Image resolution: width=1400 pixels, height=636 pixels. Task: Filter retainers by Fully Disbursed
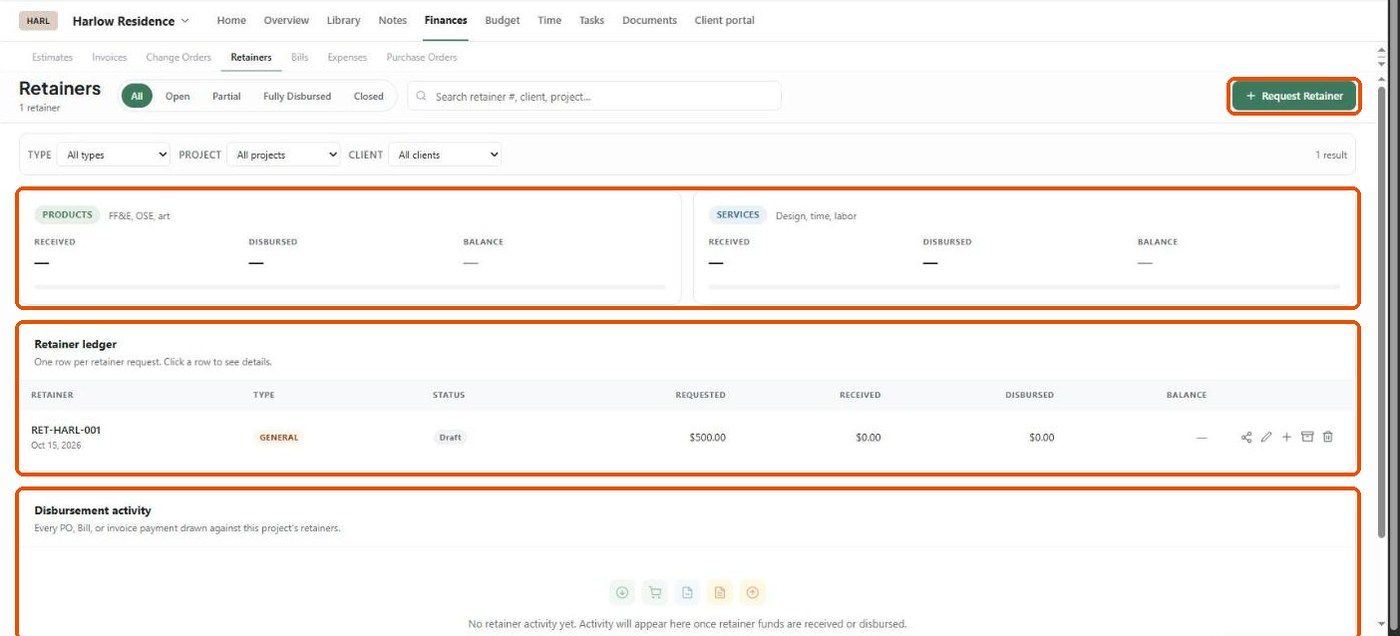[297, 96]
